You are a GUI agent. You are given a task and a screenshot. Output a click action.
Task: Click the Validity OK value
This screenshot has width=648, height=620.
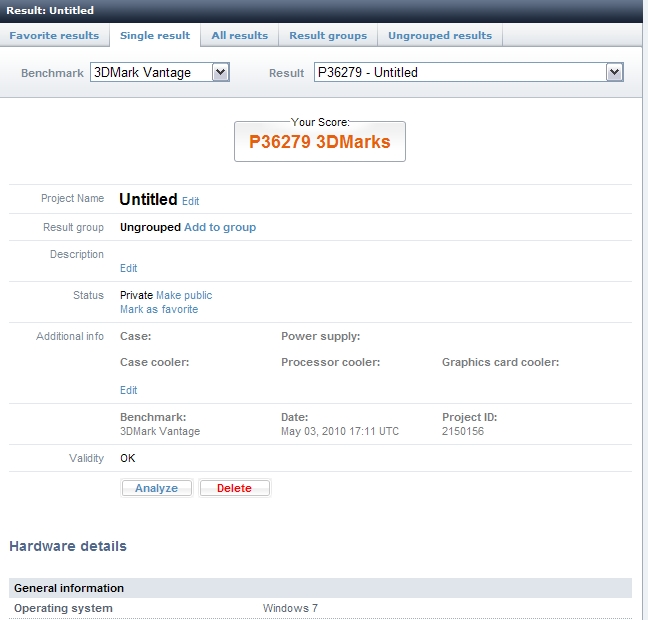[128, 458]
